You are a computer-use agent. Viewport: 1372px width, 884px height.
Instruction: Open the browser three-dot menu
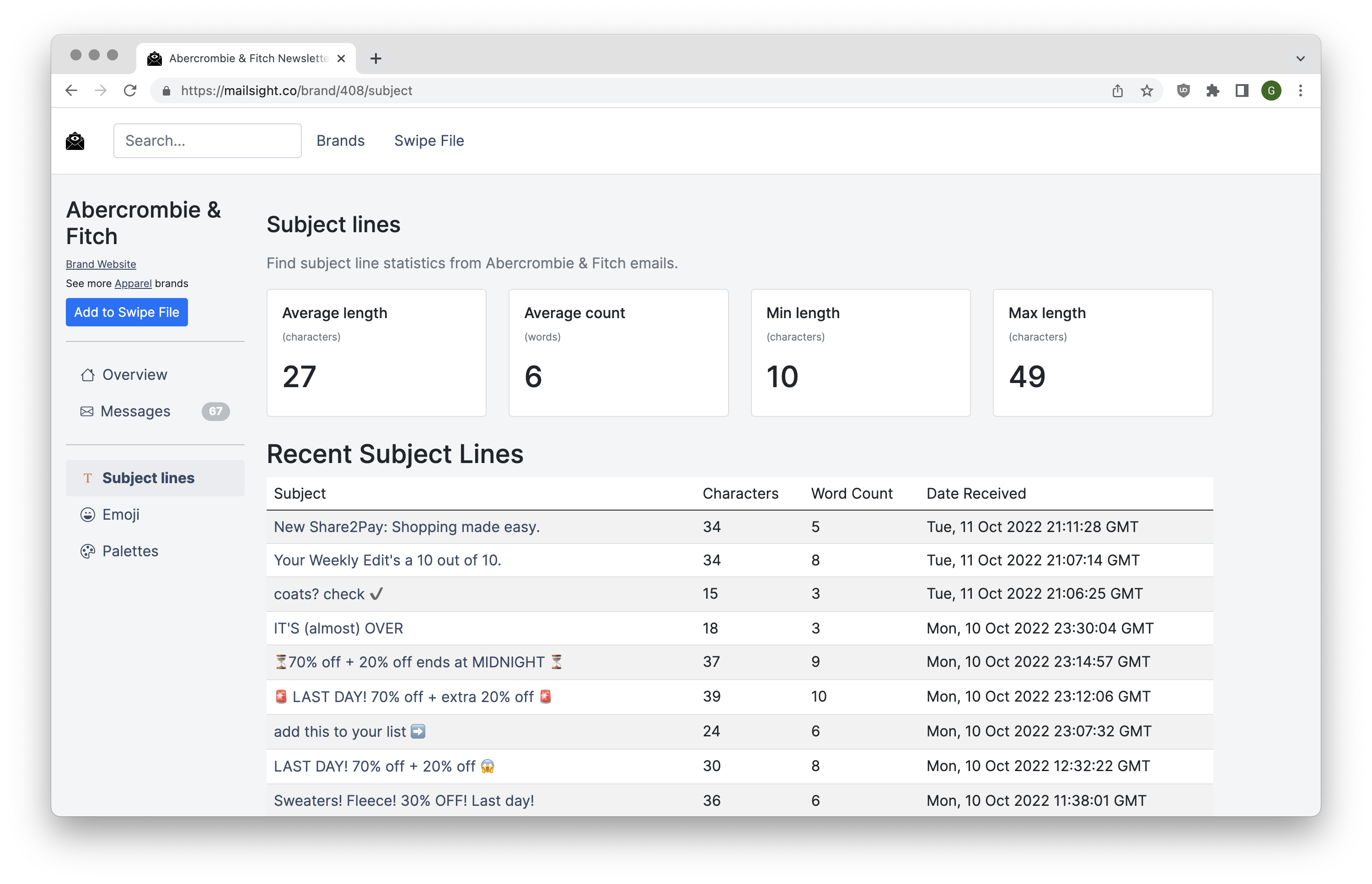pos(1300,91)
